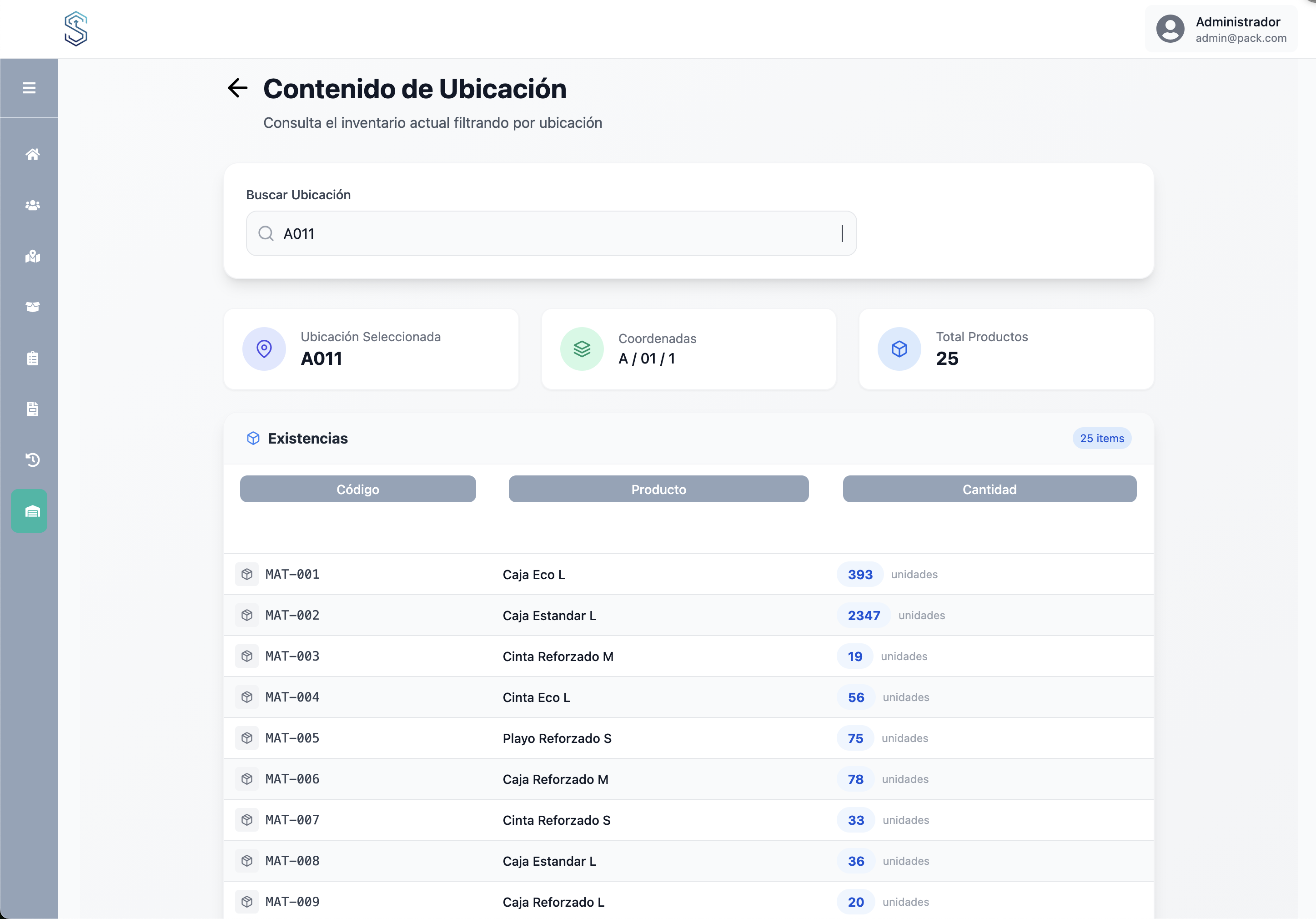
Task: Click the 25 items badge
Action: [1101, 438]
